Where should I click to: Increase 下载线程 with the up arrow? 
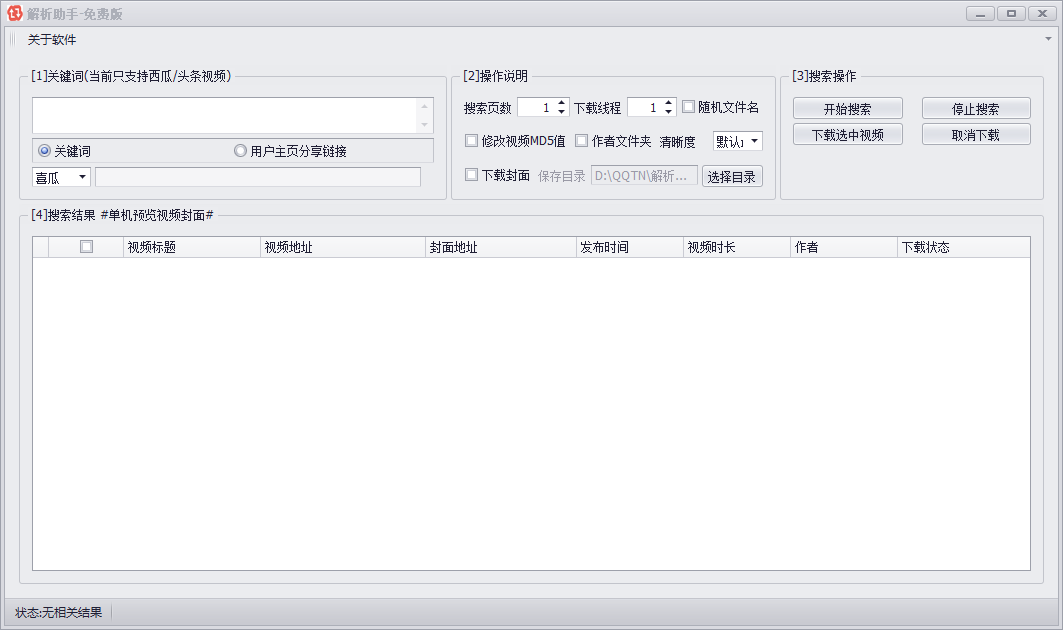pos(668,103)
